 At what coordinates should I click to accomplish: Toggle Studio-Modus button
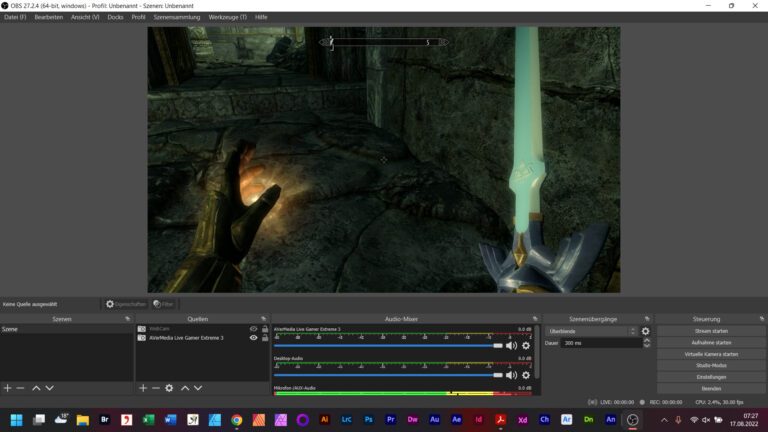tap(711, 365)
